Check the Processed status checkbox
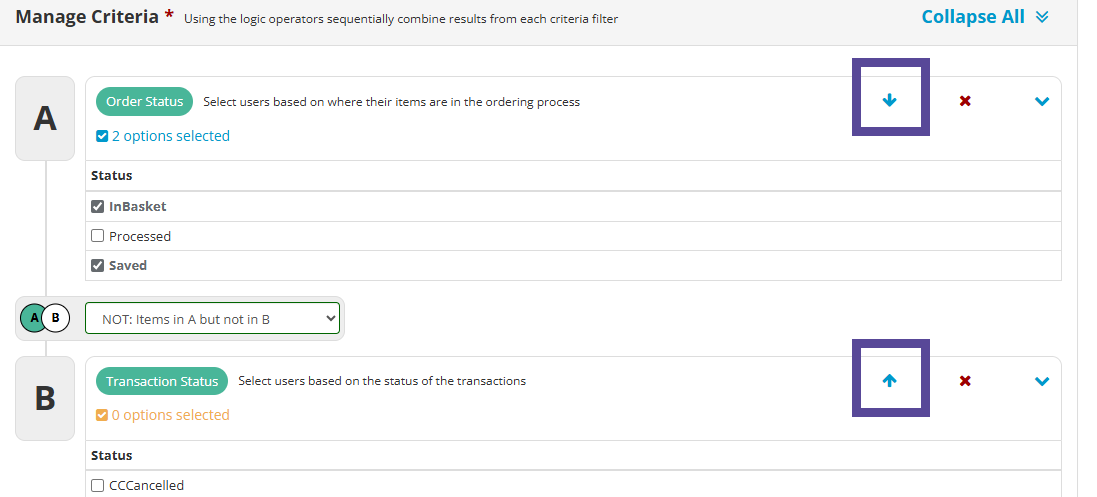Viewport: 1097px width, 497px height. click(x=98, y=236)
